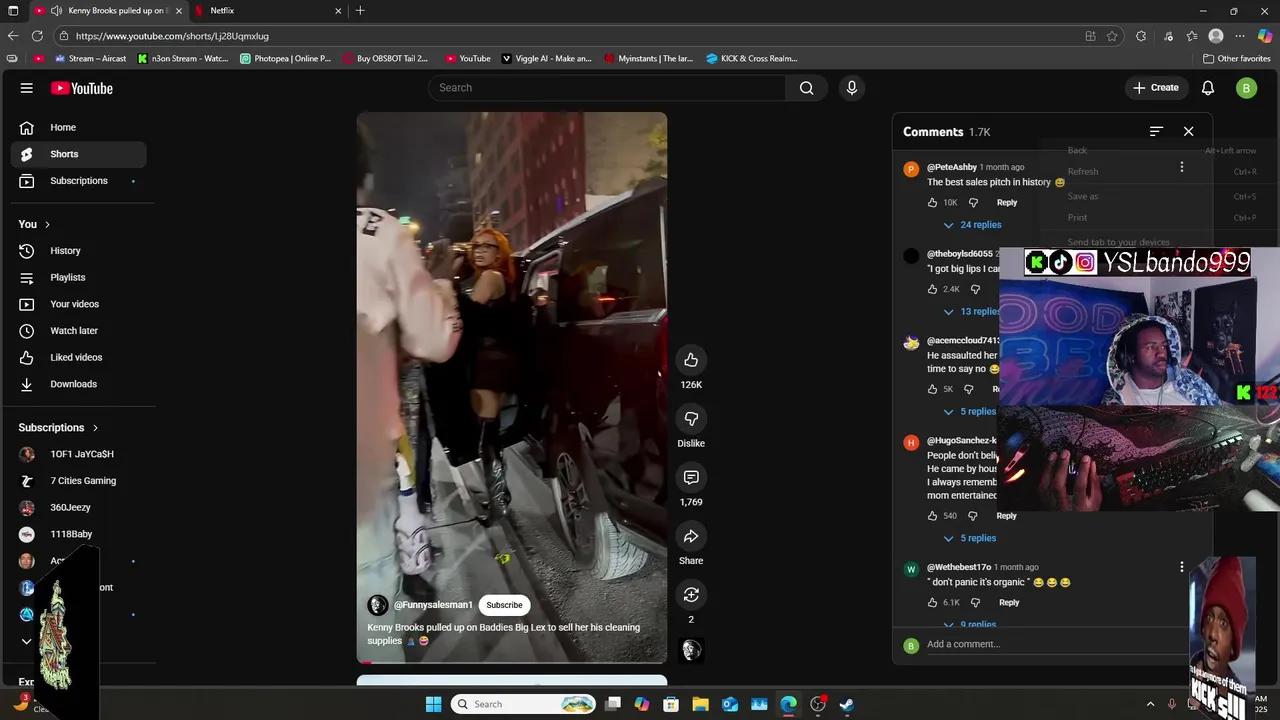The height and width of the screenshot is (720, 1280).
Task: Like @theboylsd6055's comment
Action: [x=932, y=289]
